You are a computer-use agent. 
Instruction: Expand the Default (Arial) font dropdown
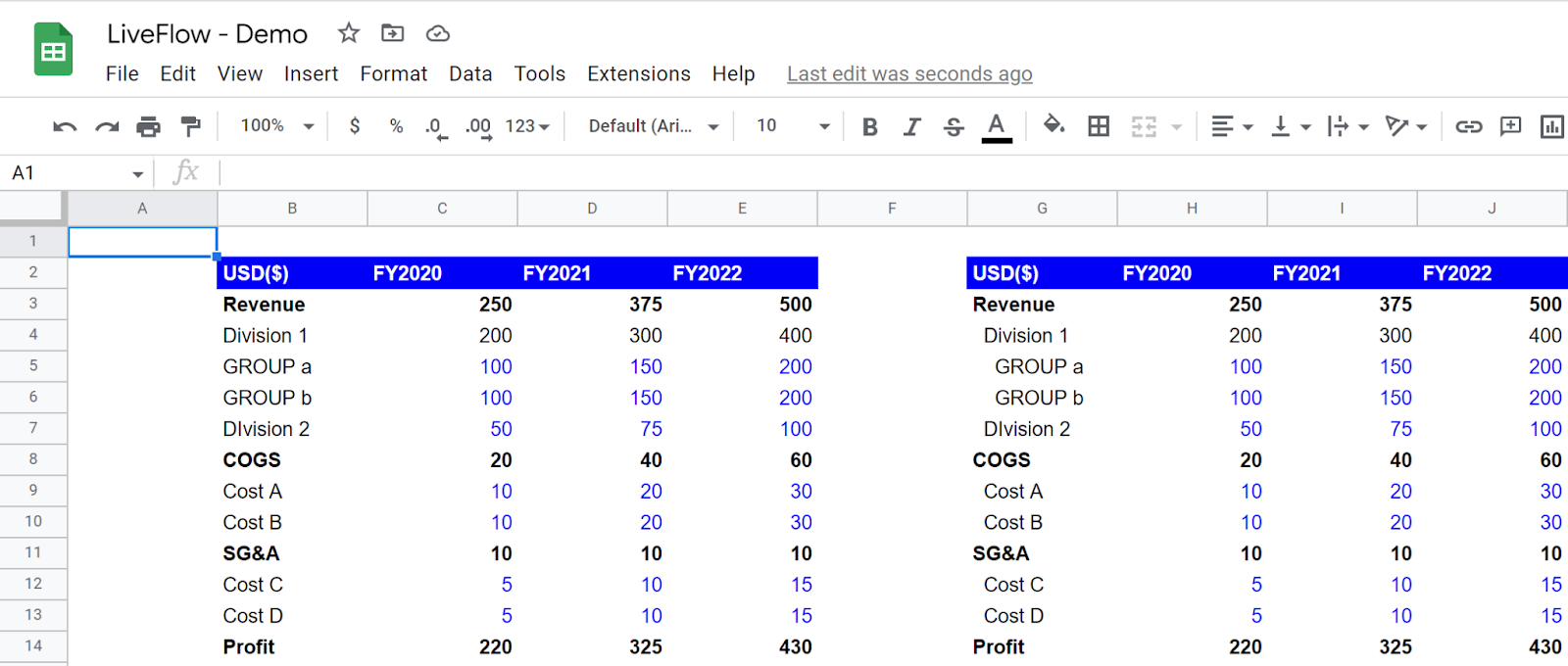click(654, 126)
